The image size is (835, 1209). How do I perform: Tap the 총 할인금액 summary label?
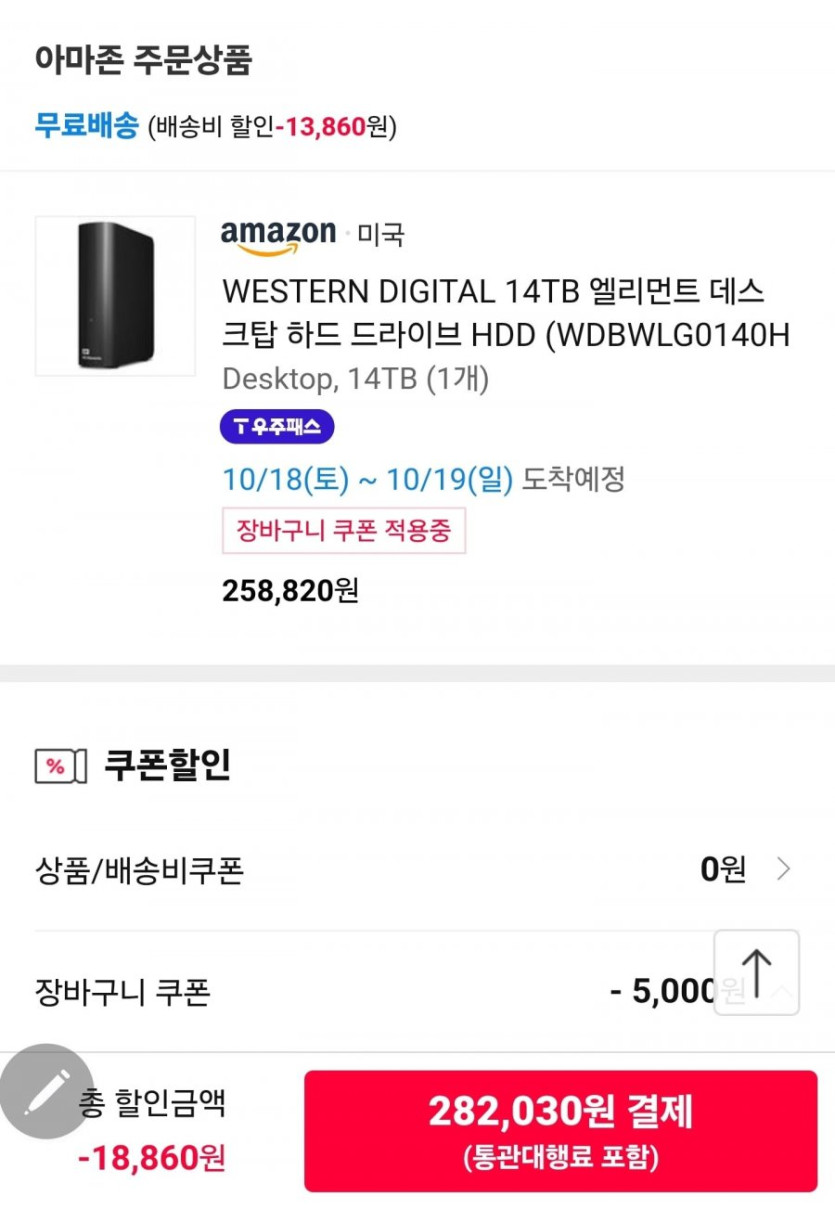coord(152,1103)
